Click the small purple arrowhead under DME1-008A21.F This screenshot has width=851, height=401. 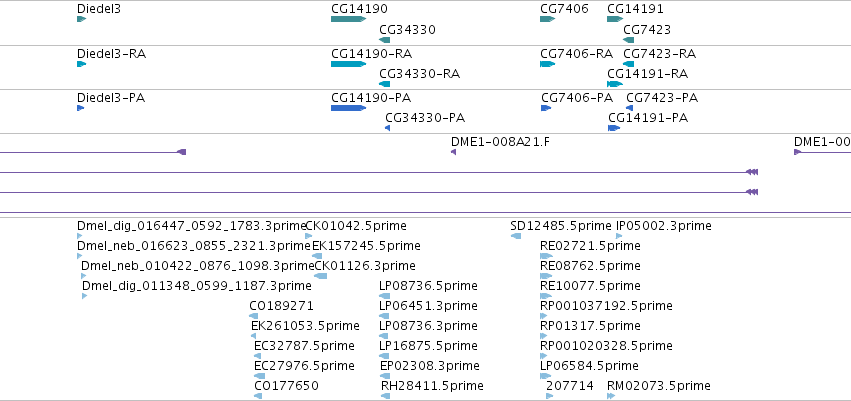[x=454, y=152]
